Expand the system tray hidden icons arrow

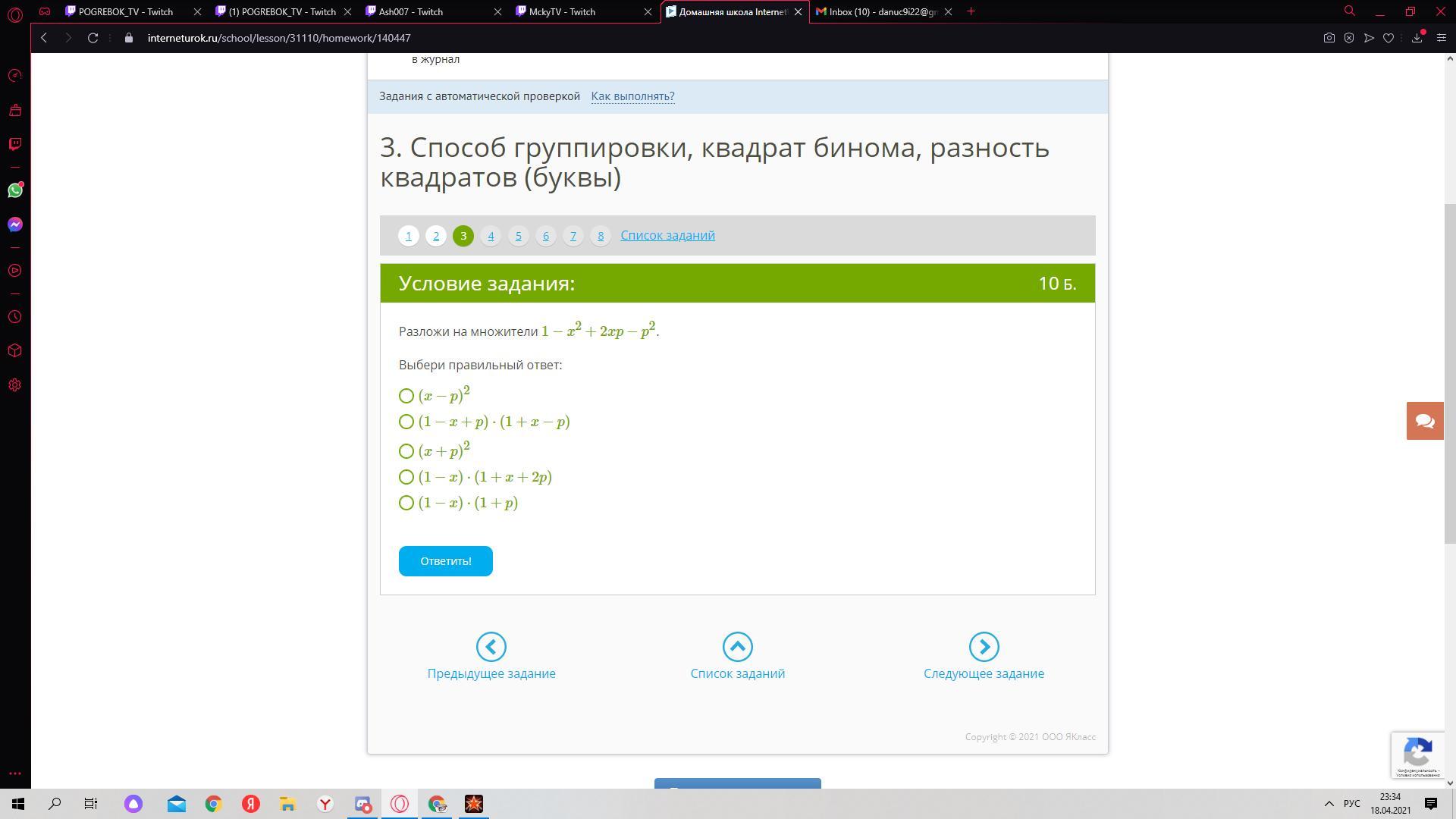[1329, 804]
